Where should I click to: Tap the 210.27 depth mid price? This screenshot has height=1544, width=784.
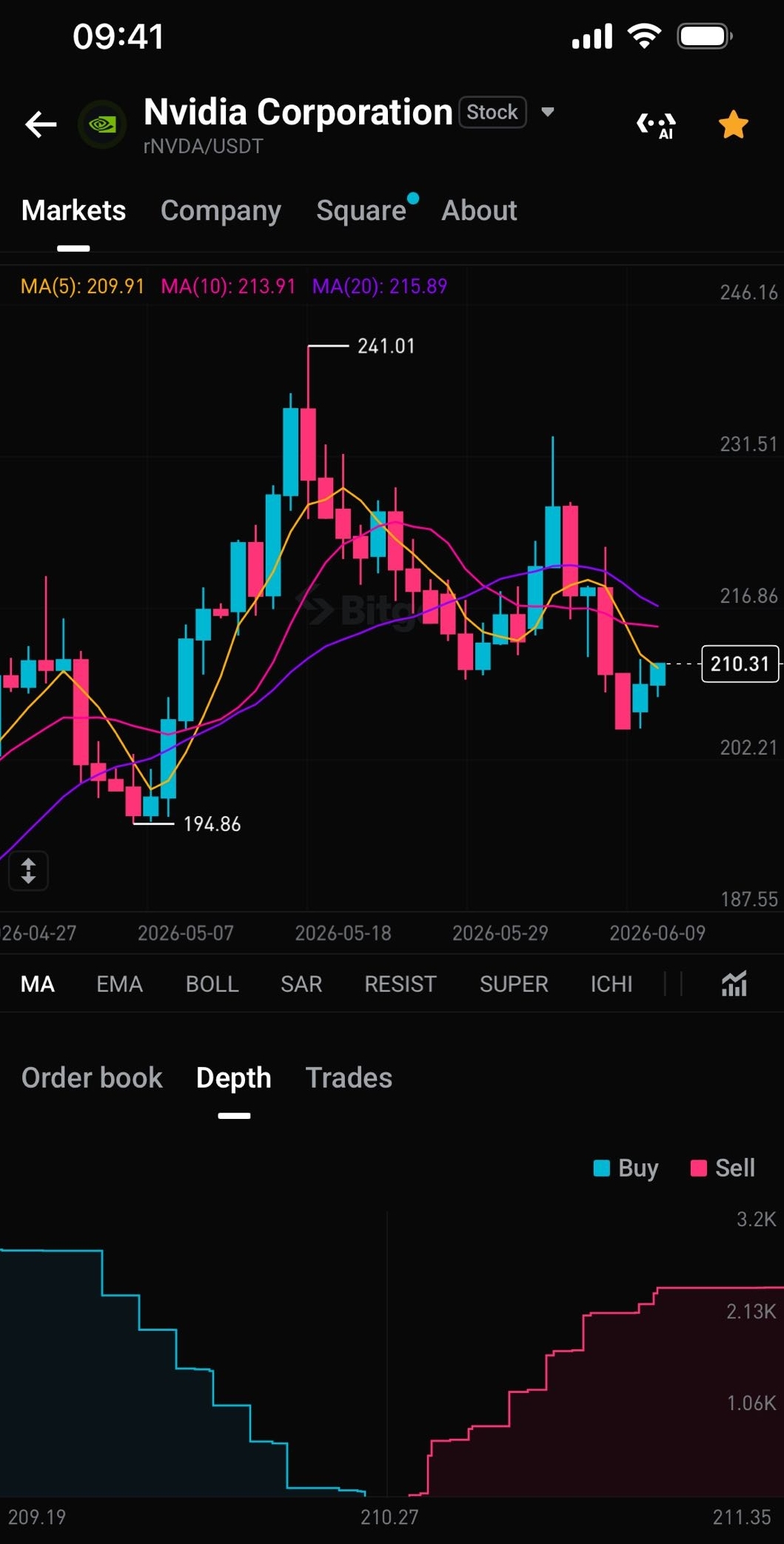[389, 1517]
